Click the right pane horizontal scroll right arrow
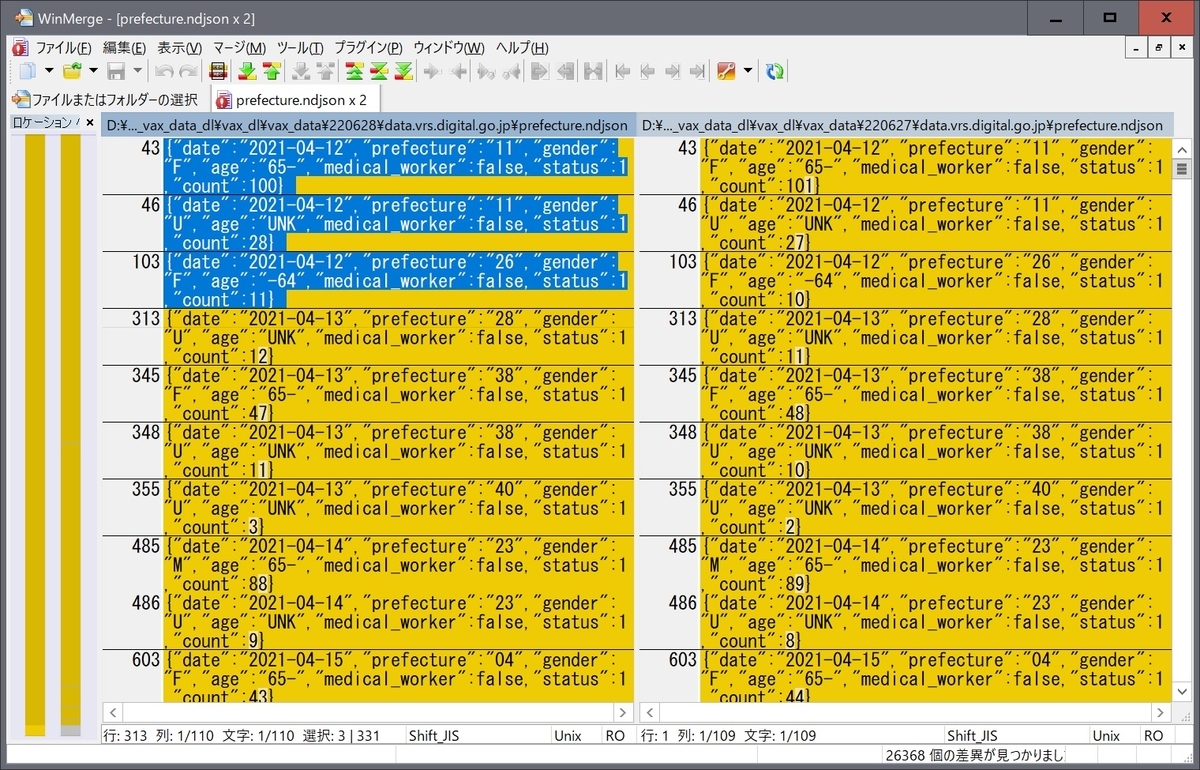The width and height of the screenshot is (1200, 770). (x=1160, y=713)
